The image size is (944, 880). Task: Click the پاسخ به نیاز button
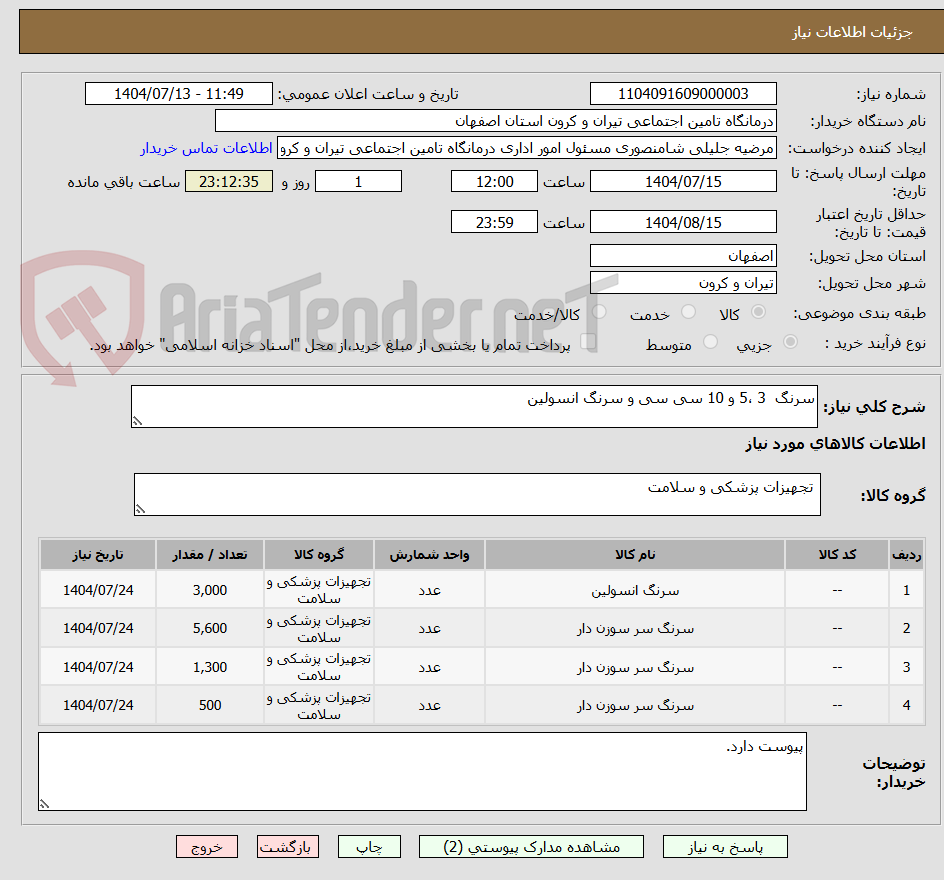pos(723,846)
